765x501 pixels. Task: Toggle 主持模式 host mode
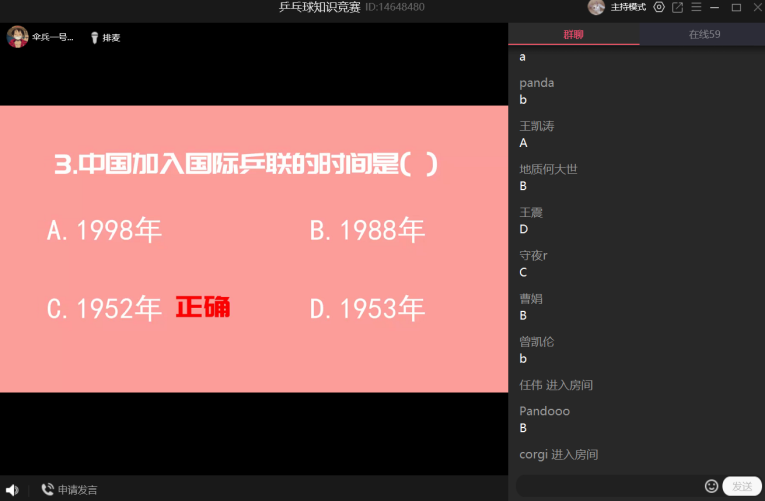pyautogui.click(x=628, y=8)
